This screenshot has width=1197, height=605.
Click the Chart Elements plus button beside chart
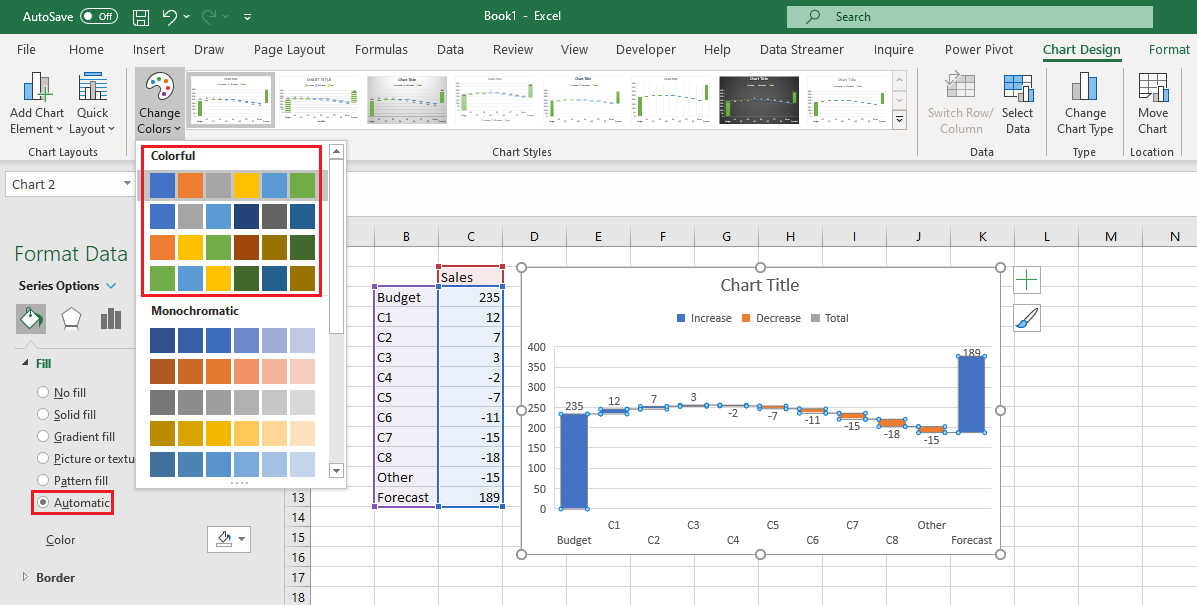pos(1026,279)
